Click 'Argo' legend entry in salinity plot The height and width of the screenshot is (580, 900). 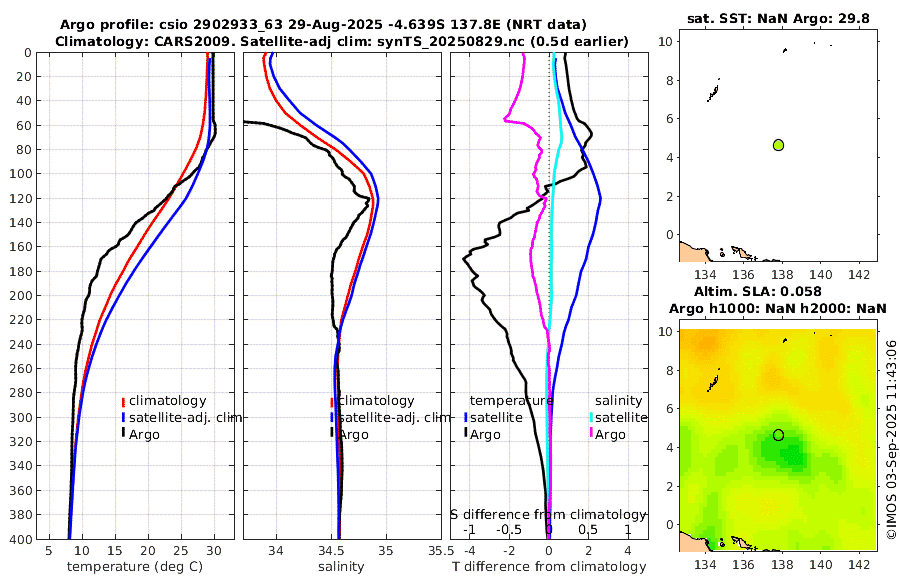(x=353, y=435)
